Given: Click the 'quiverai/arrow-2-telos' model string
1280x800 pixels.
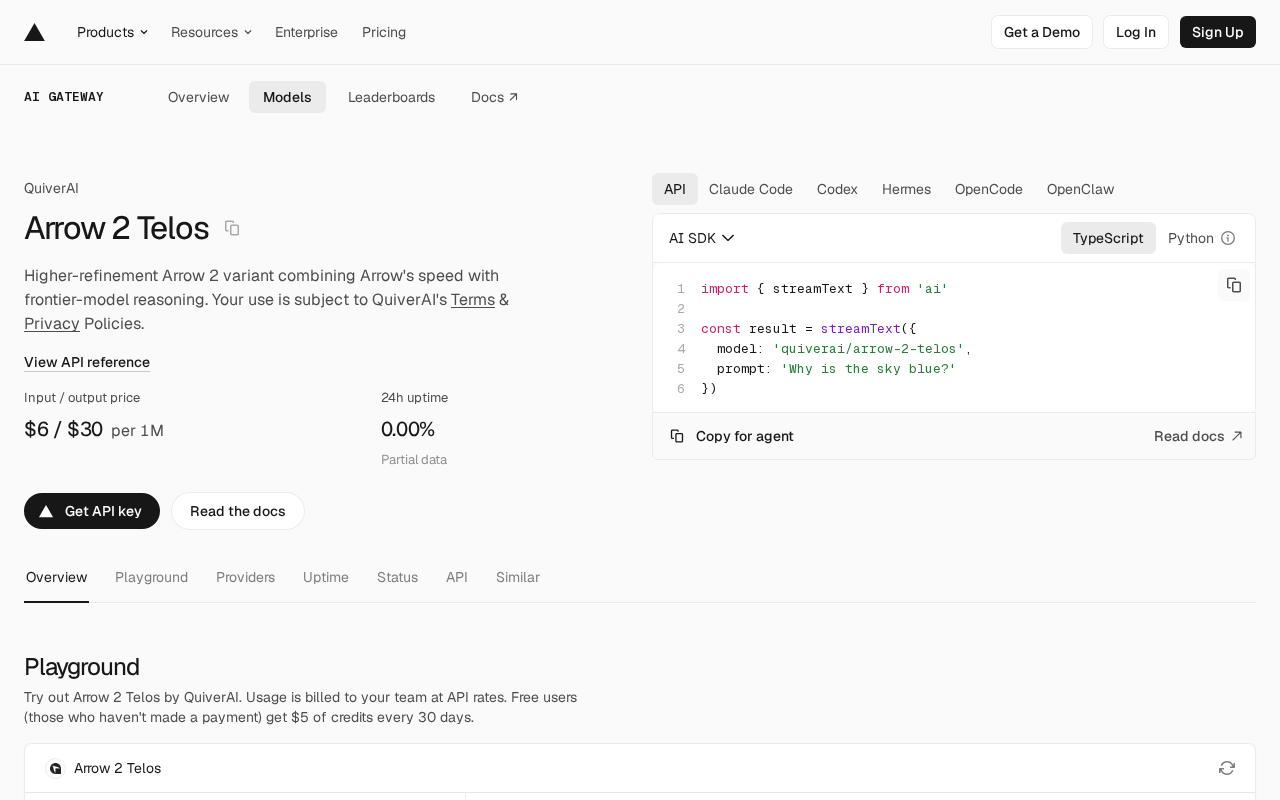Looking at the screenshot, I should pos(868,348).
